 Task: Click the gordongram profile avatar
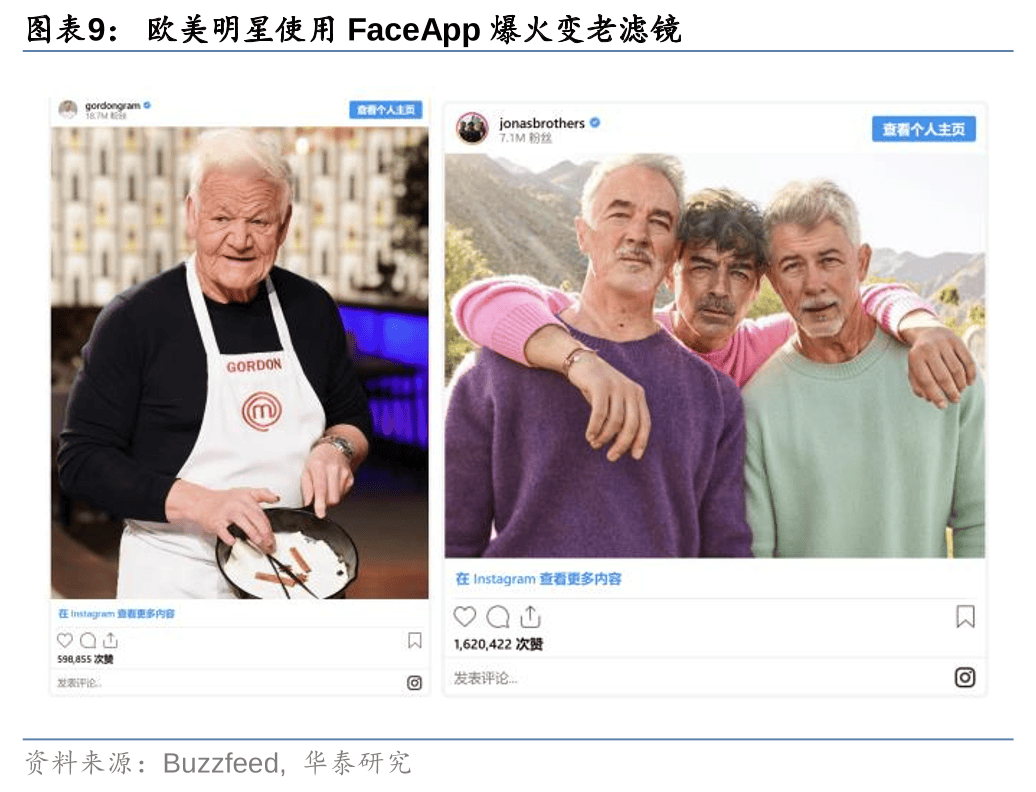point(68,109)
